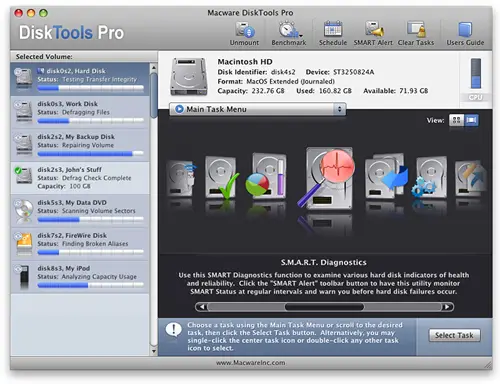
Task: Click the task scroller left arrow
Action: click(x=202, y=307)
